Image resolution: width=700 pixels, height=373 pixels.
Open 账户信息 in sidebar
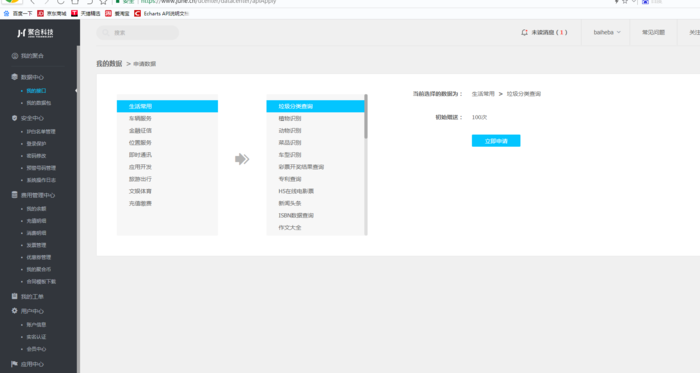[36, 325]
